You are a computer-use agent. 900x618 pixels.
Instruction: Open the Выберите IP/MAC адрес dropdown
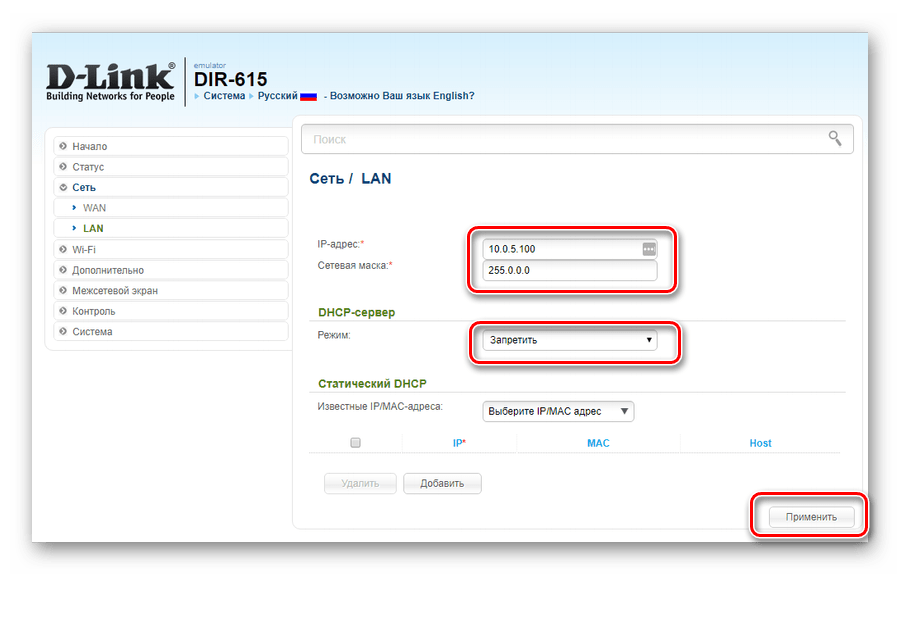(558, 411)
